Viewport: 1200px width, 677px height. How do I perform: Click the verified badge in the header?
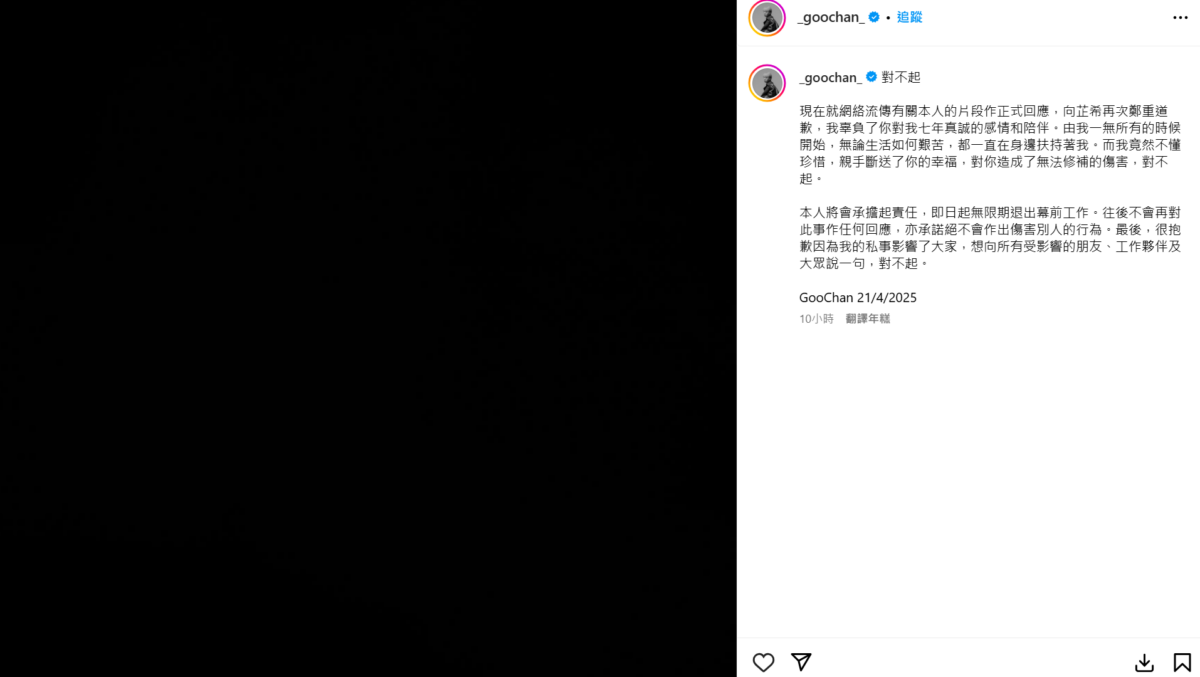(x=874, y=17)
